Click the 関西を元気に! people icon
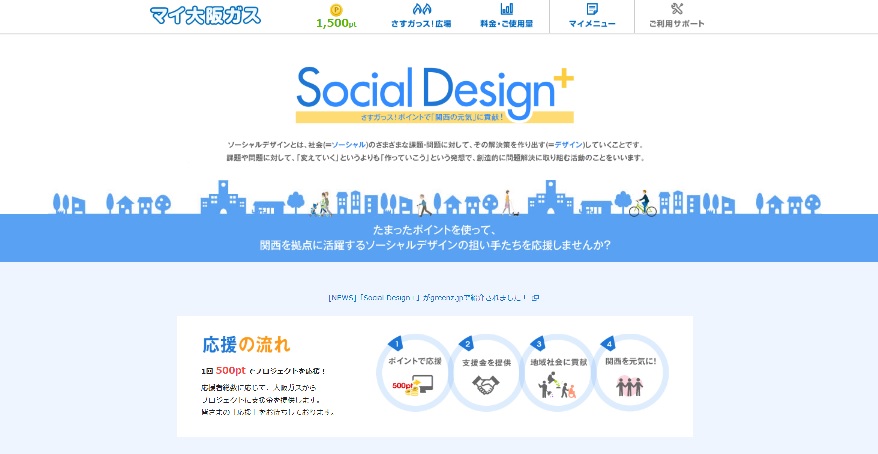The height and width of the screenshot is (454, 878). coord(629,386)
